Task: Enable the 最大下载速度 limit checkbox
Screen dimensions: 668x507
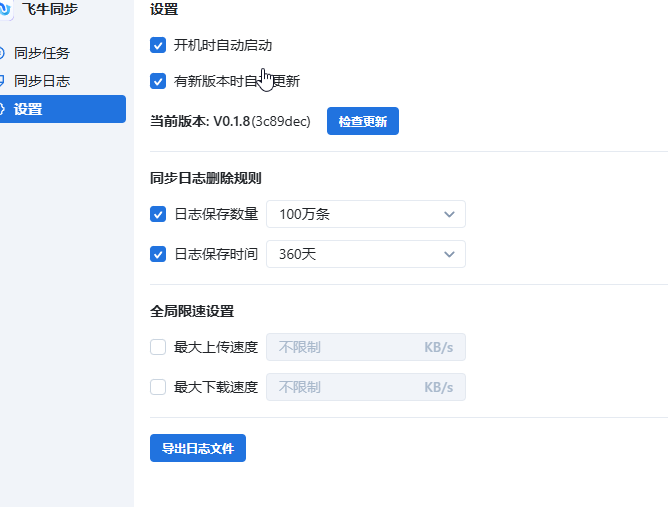Action: tap(158, 387)
